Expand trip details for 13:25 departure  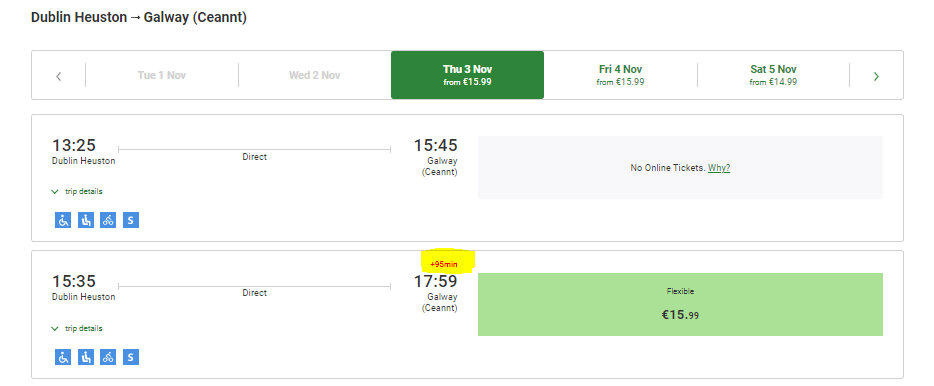click(77, 192)
